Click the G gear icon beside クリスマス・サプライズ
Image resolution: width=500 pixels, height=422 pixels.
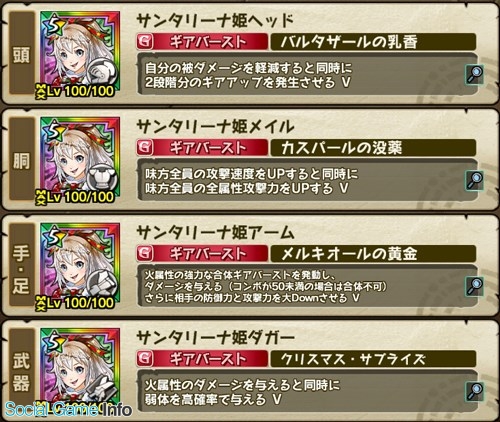click(x=145, y=359)
